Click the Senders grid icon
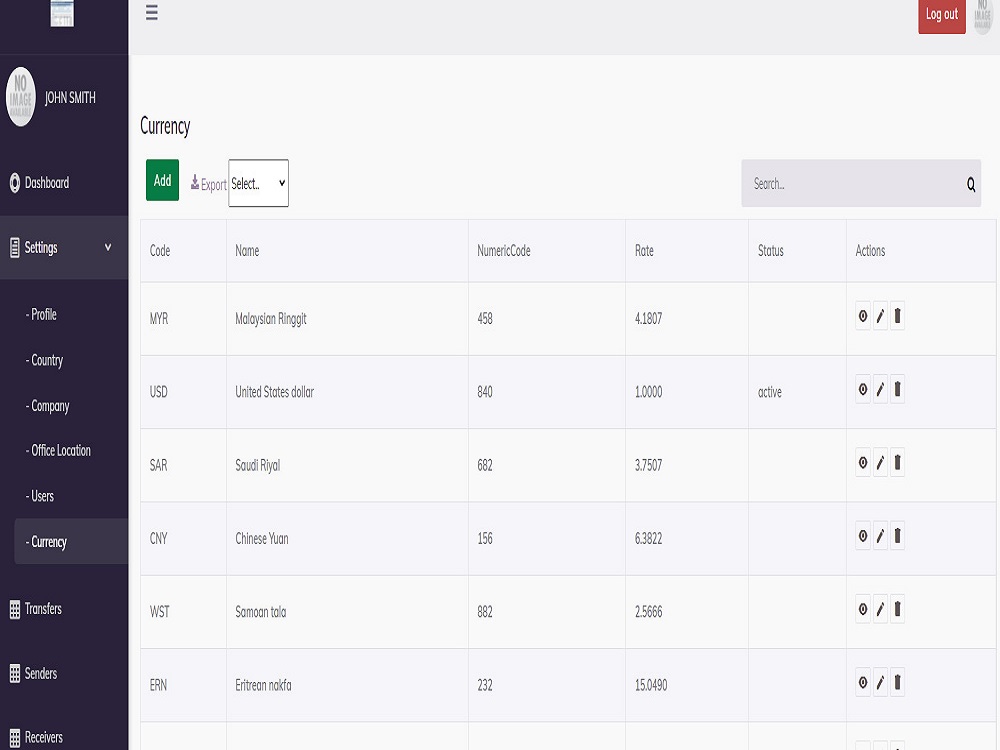Image resolution: width=1000 pixels, height=750 pixels. point(15,673)
